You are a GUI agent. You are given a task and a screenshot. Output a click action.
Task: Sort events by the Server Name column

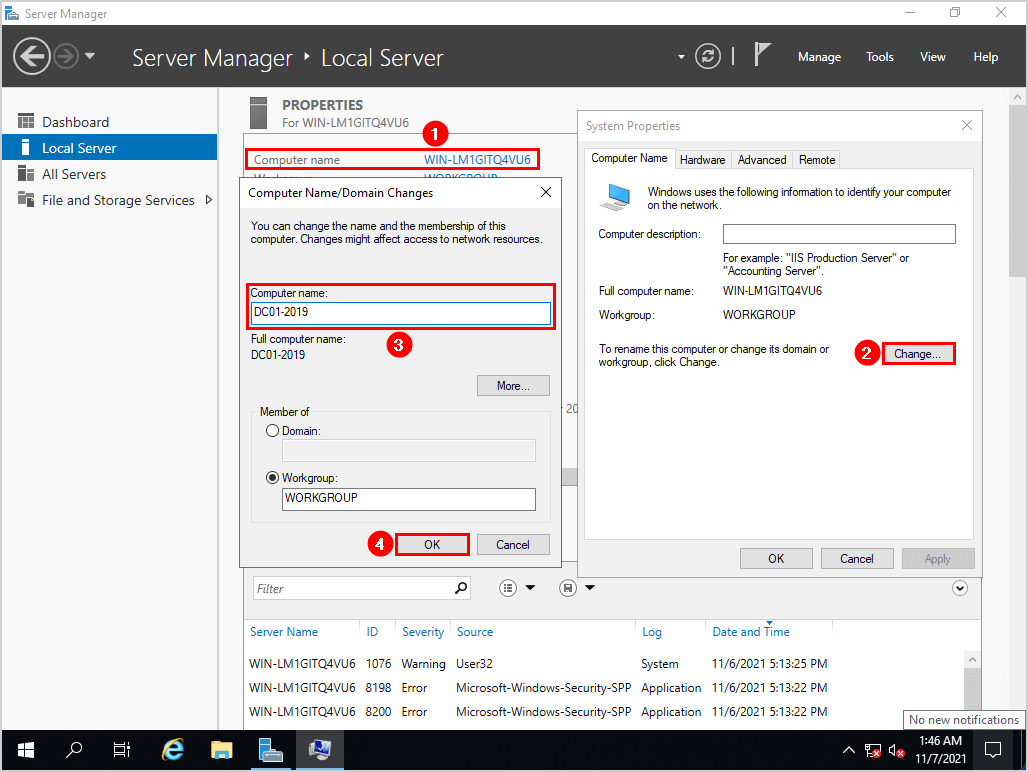pyautogui.click(x=284, y=632)
